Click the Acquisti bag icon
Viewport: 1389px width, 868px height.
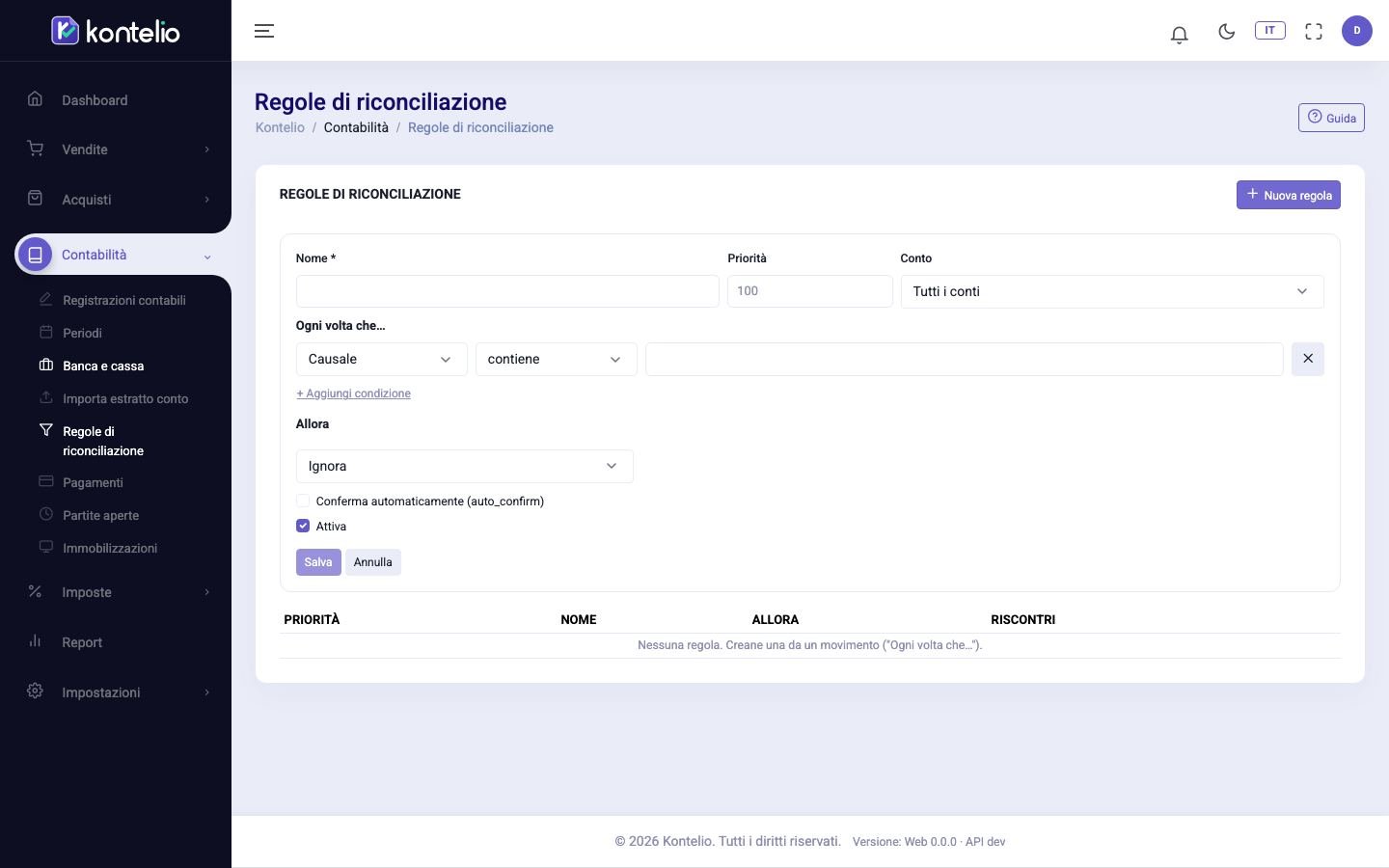[36, 198]
